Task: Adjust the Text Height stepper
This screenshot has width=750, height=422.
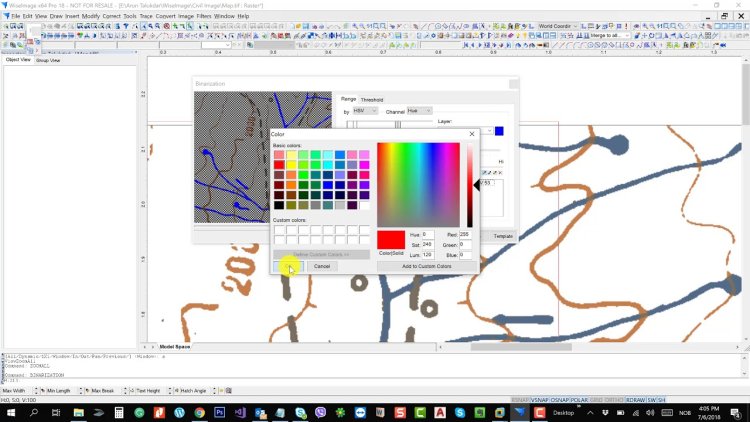Action: (169, 391)
